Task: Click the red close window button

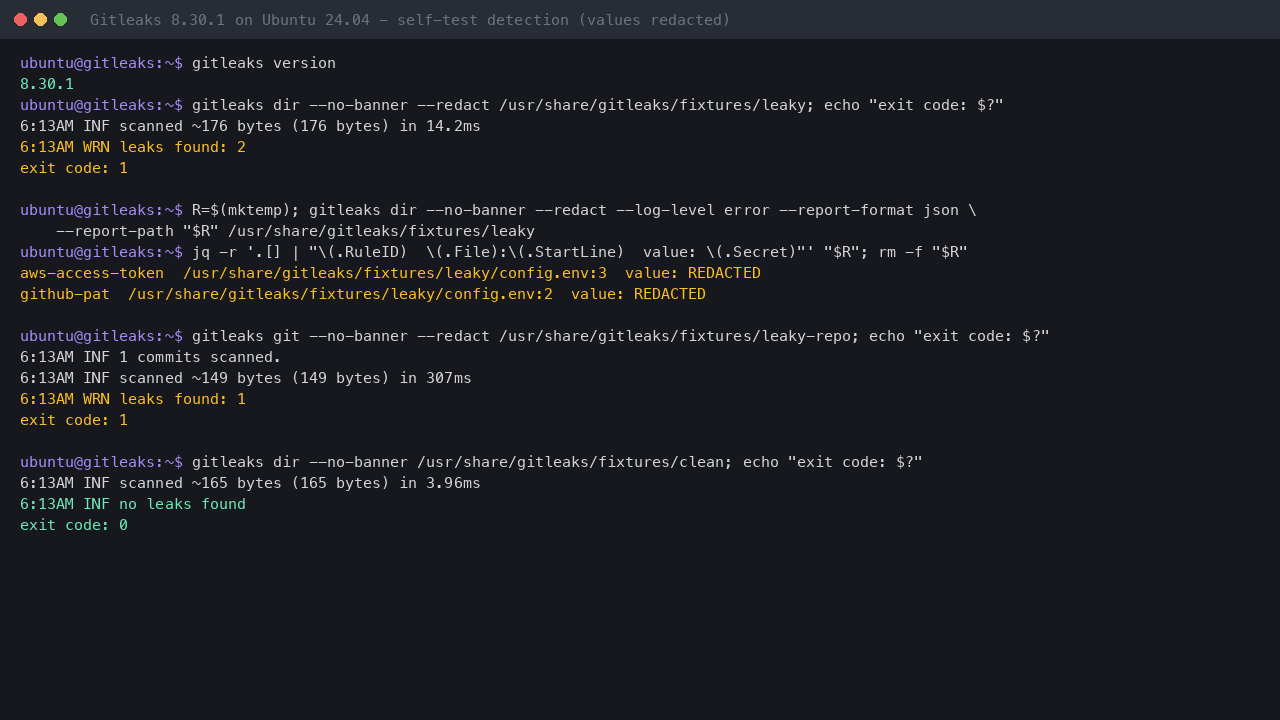Action: (20, 20)
